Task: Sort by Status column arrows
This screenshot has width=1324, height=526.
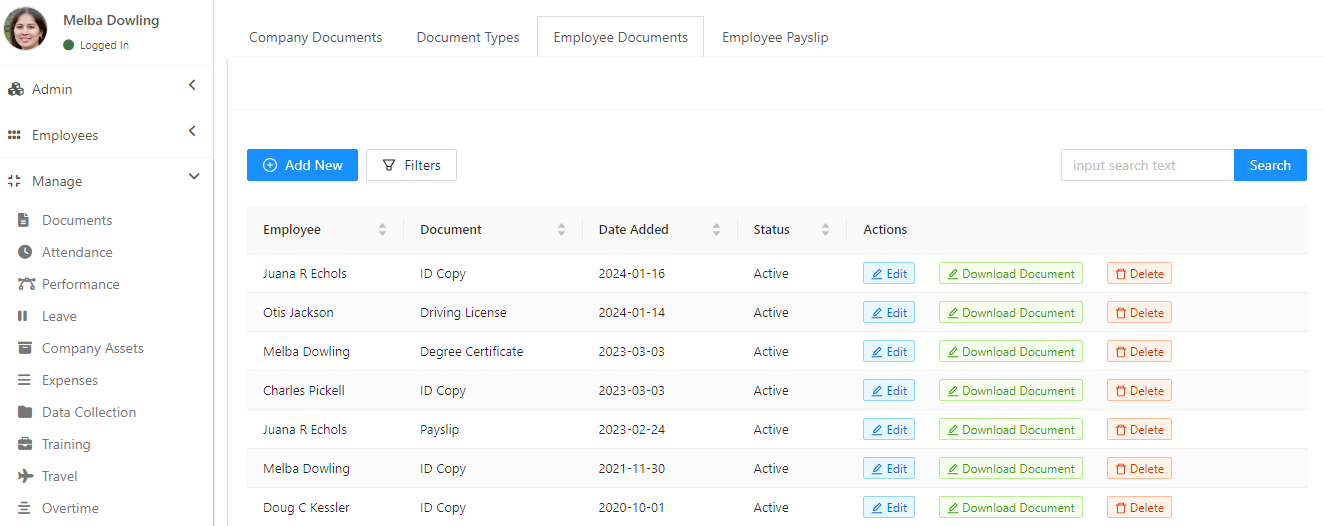Action: pos(825,229)
